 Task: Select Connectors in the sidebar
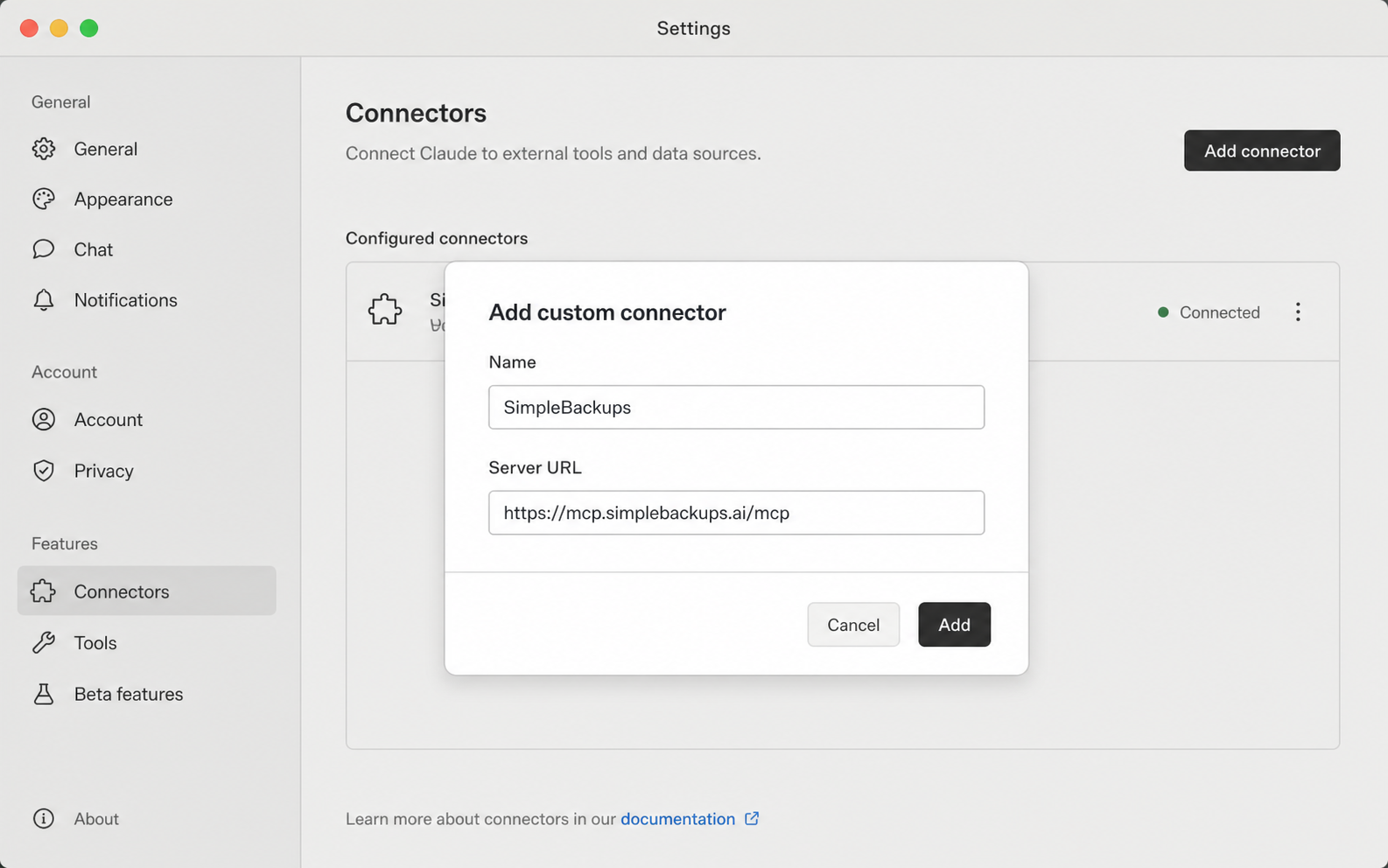pos(147,591)
